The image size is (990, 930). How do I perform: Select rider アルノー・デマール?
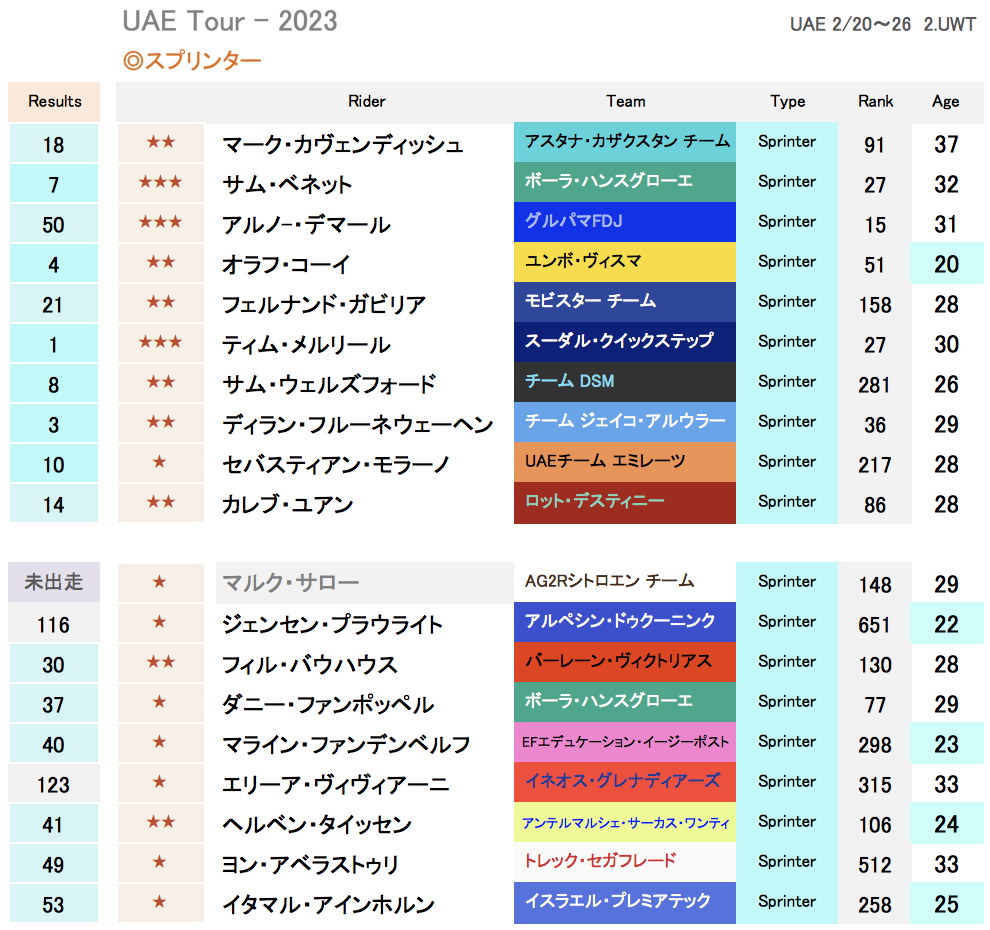click(x=306, y=225)
